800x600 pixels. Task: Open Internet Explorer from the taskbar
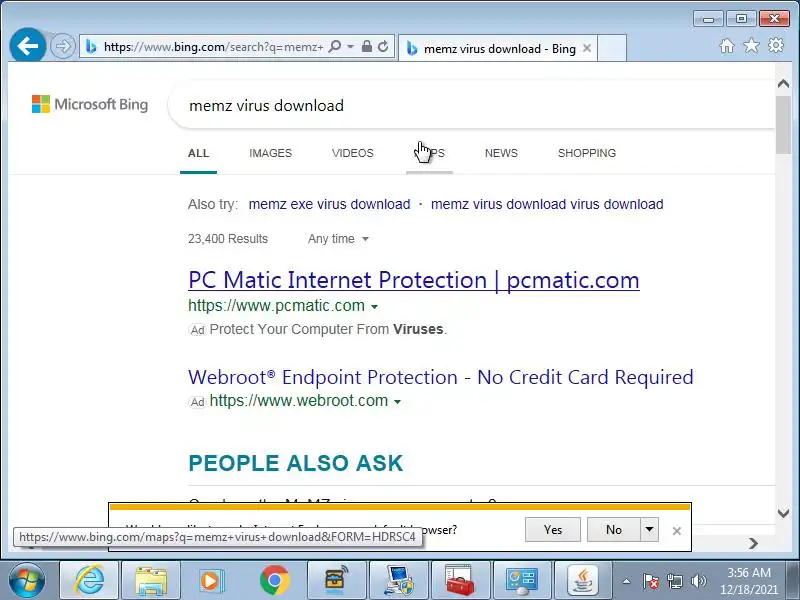click(89, 580)
